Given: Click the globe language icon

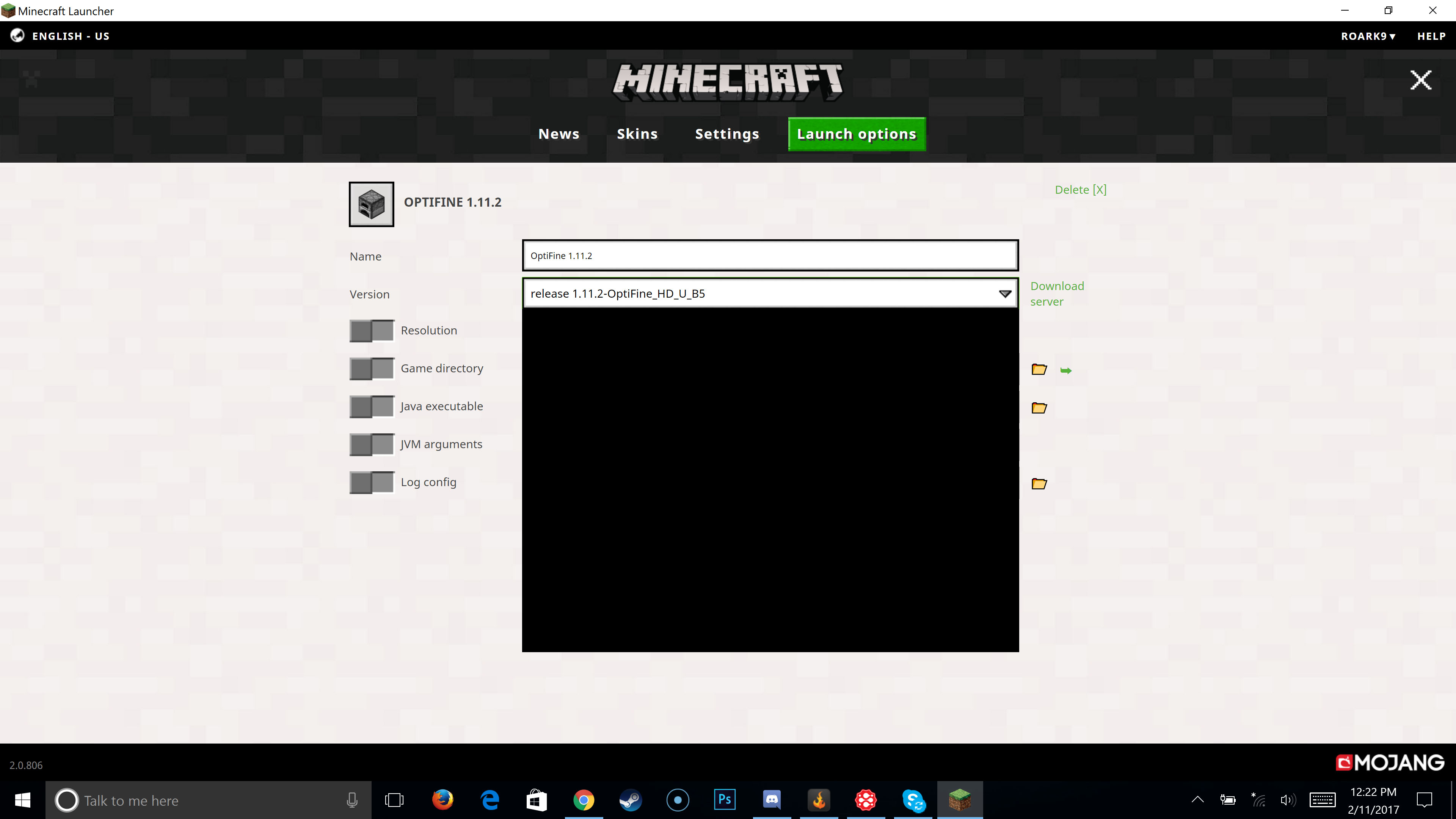Looking at the screenshot, I should pos(17,36).
